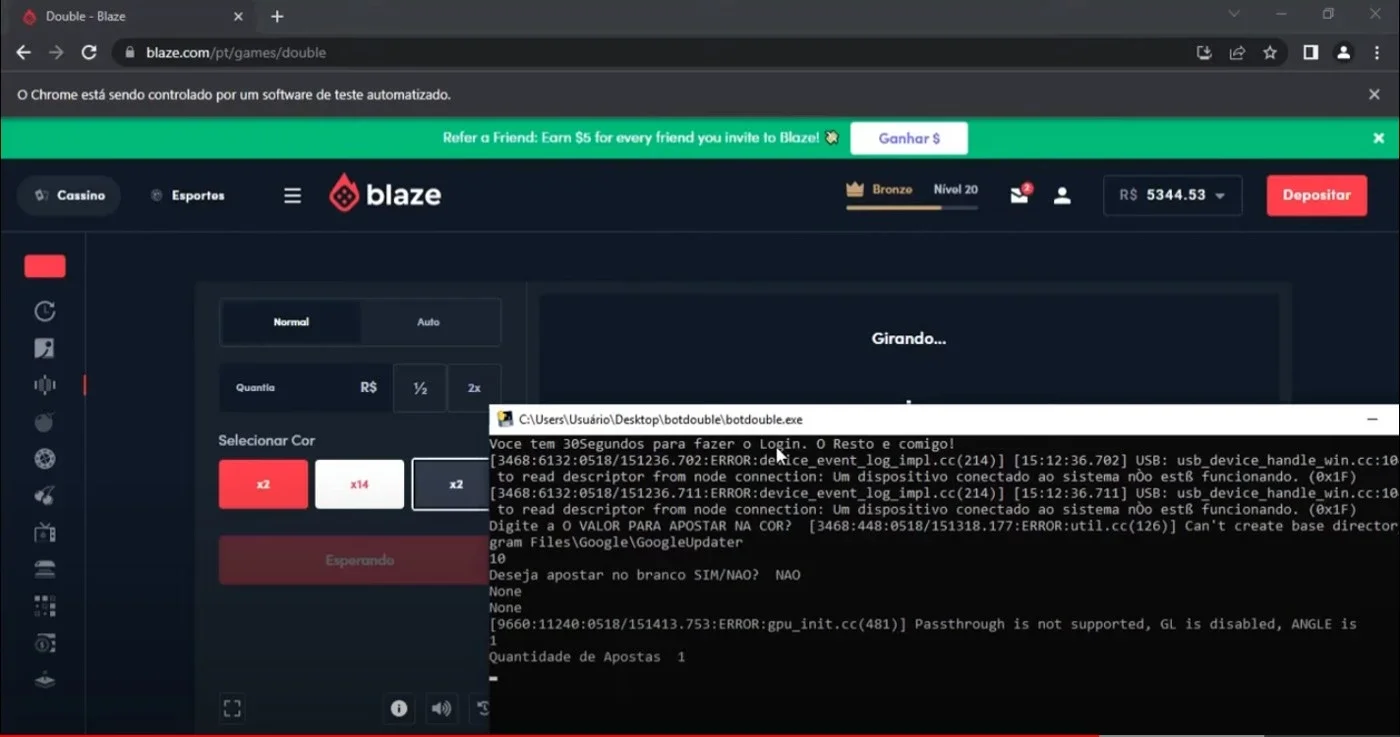Click the Quantia amount input field

point(305,388)
